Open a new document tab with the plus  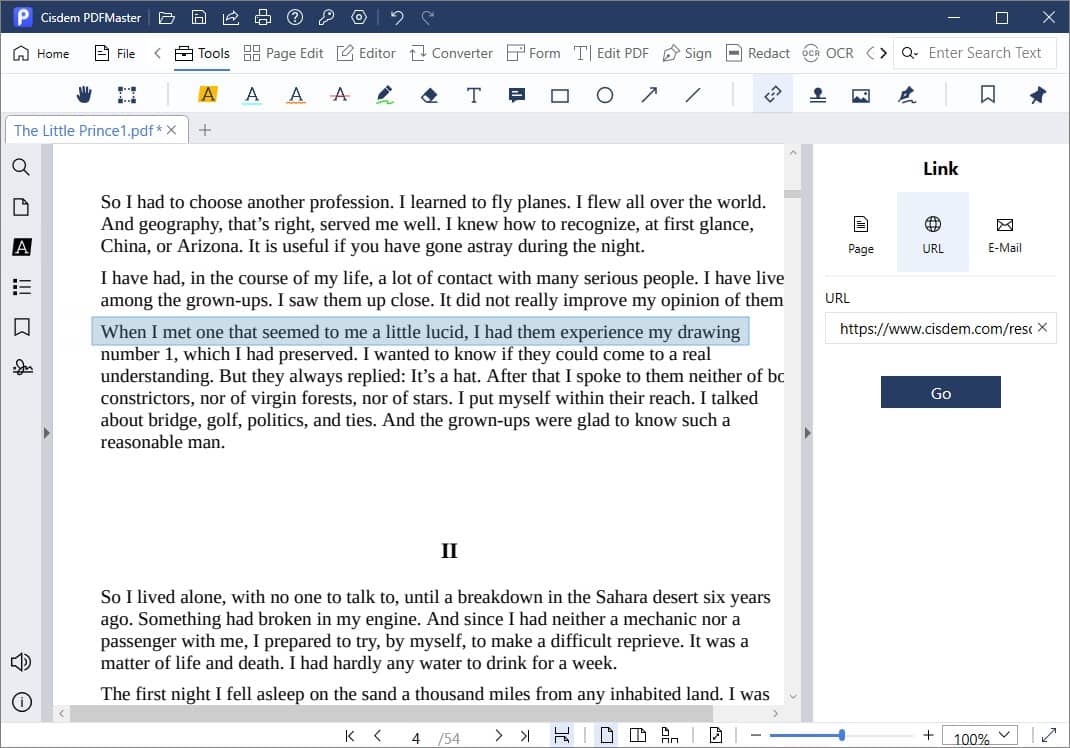click(x=206, y=129)
